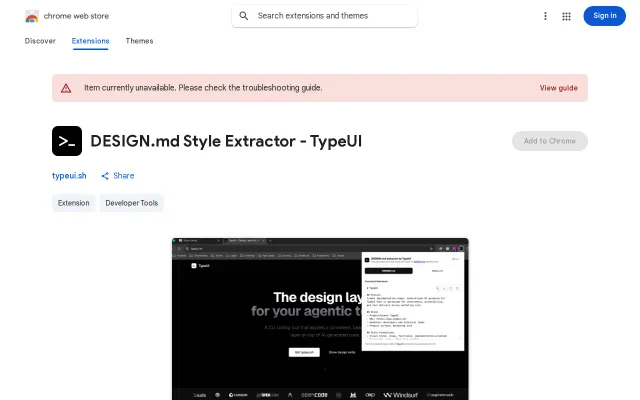Screen dimensions: 640x400
Task: Click the Share link
Action: [124, 176]
